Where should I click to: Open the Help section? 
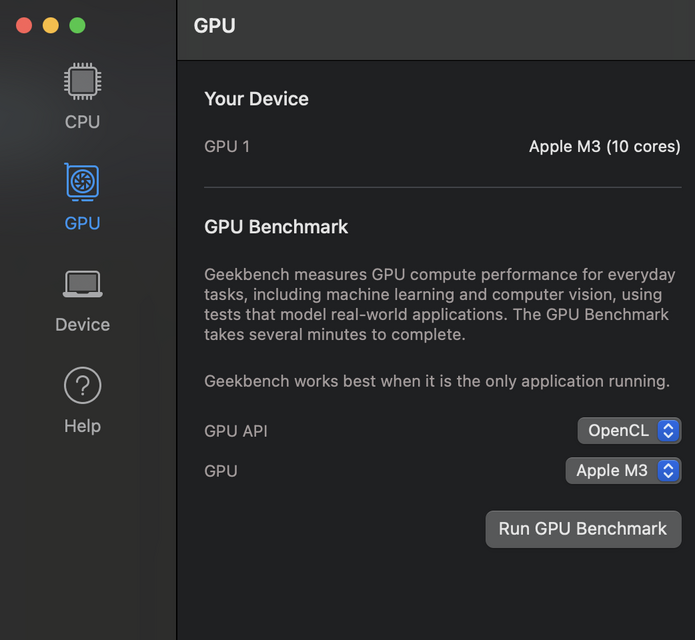[82, 401]
